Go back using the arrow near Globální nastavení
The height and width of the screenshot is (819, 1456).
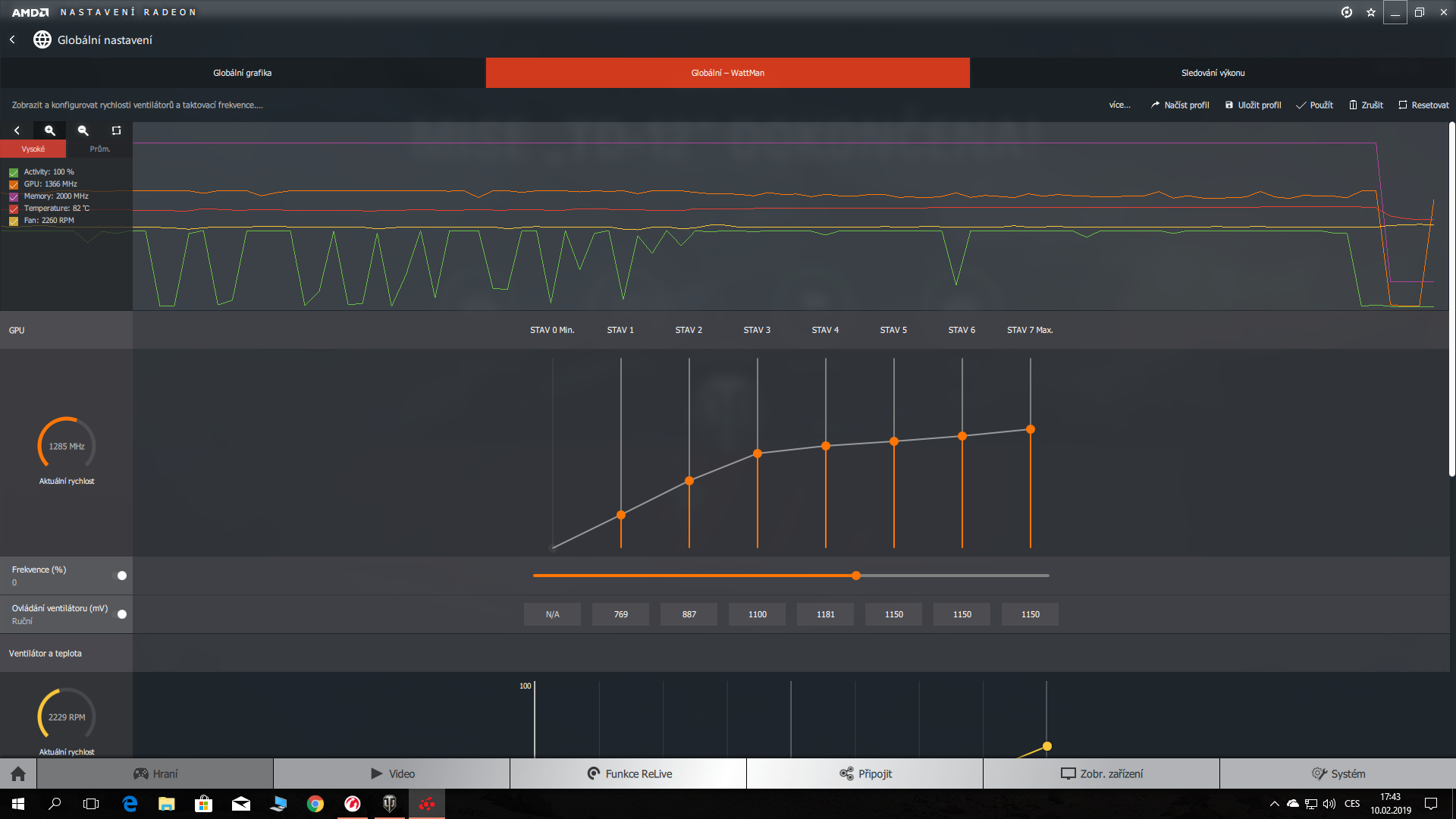tap(12, 39)
